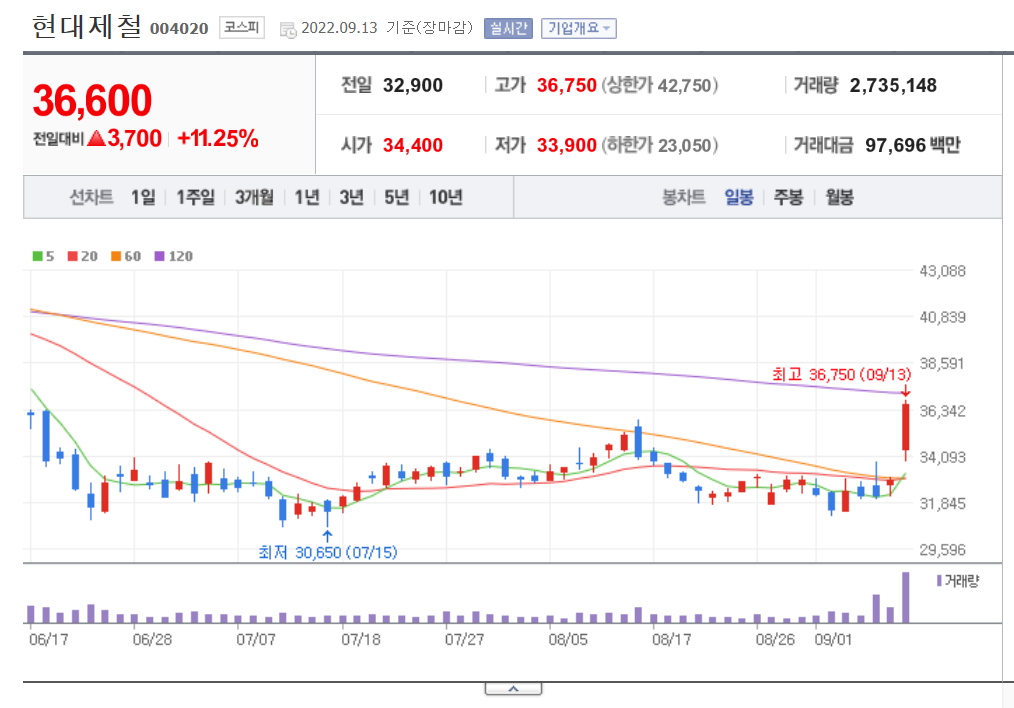Click the 봉차트 label

684,197
